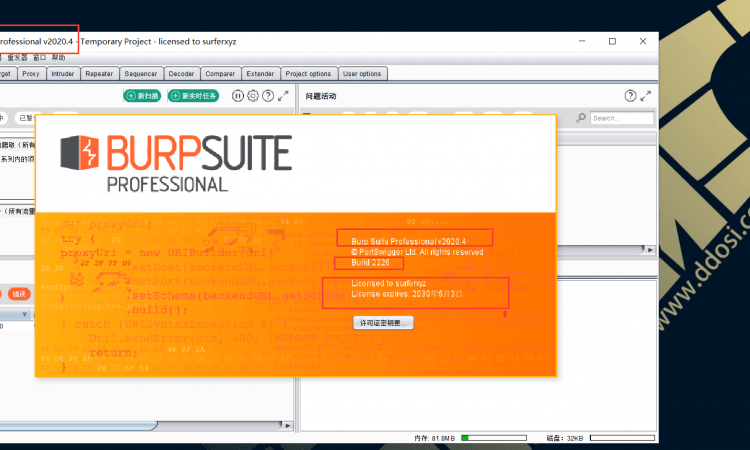Open the license key button 许可证密钥更...
Screen dimensions: 750x450
point(383,323)
